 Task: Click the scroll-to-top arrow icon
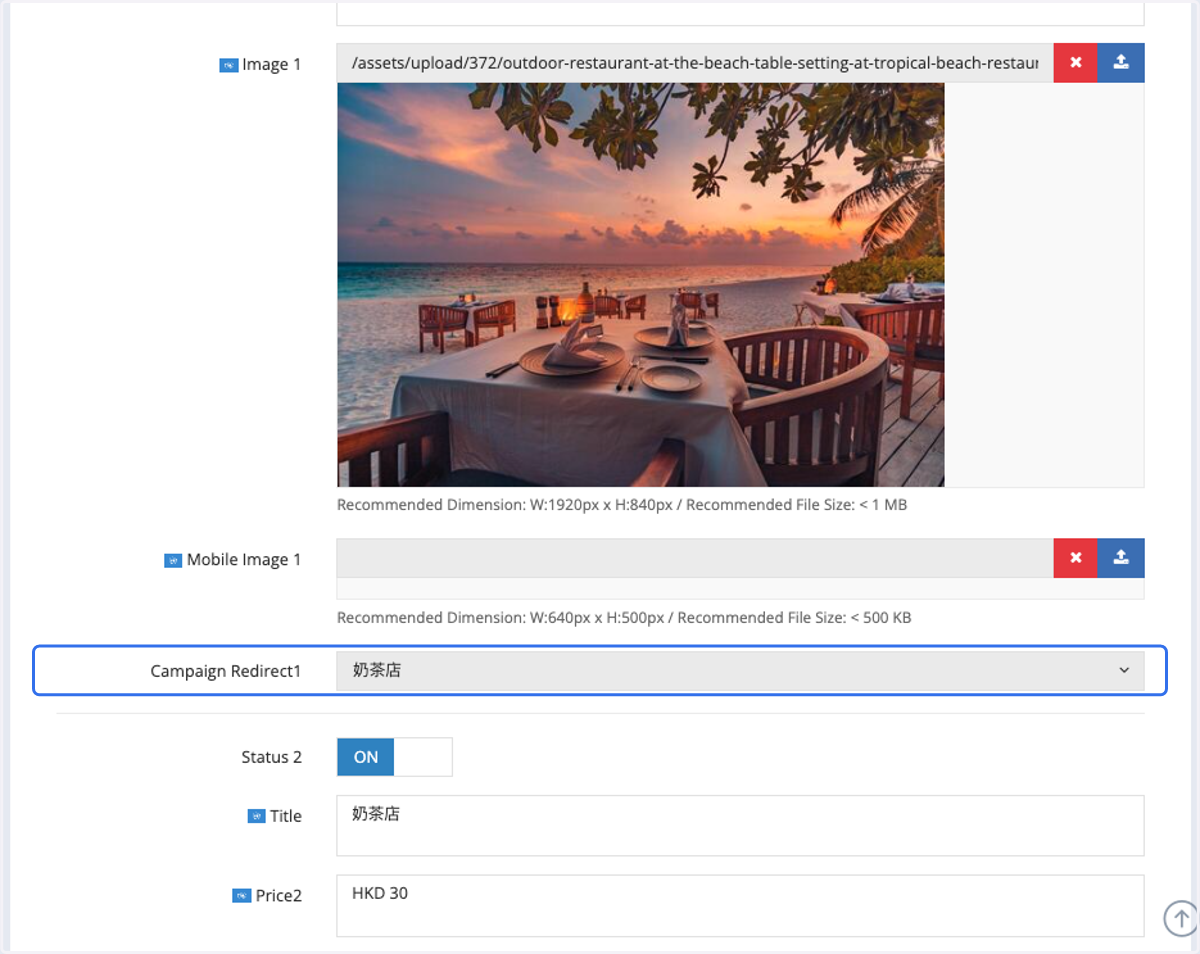[1180, 916]
